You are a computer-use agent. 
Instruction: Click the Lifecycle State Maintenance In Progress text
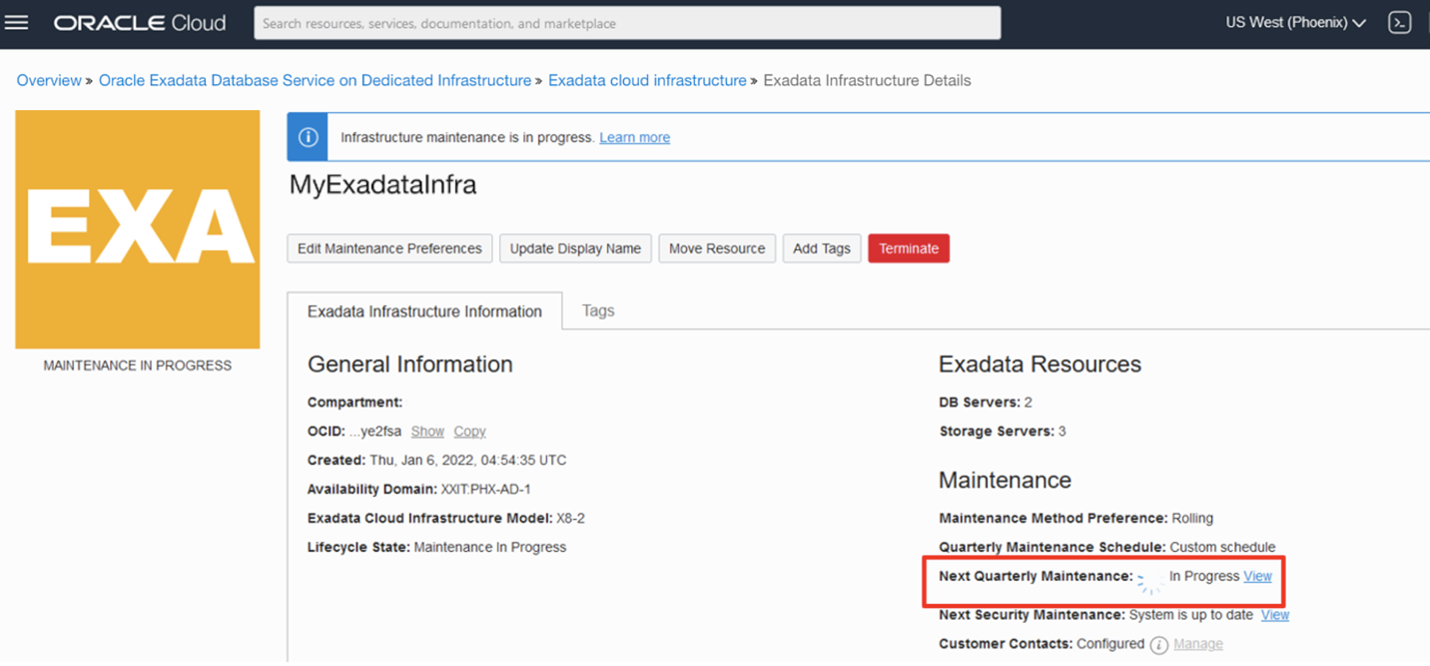tap(490, 547)
